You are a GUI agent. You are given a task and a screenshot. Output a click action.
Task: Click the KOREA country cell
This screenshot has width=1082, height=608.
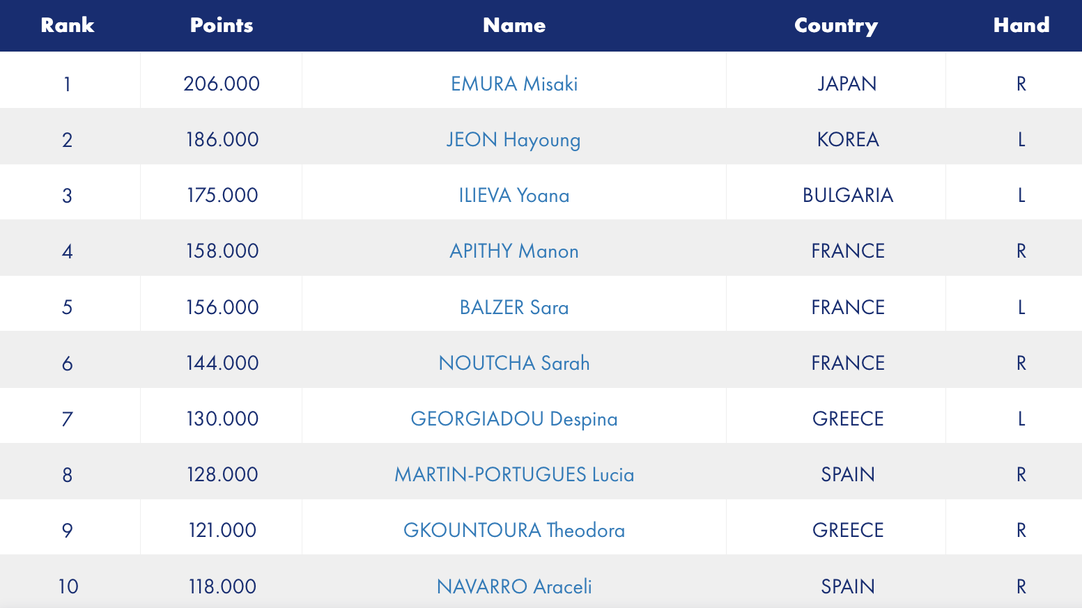point(847,140)
